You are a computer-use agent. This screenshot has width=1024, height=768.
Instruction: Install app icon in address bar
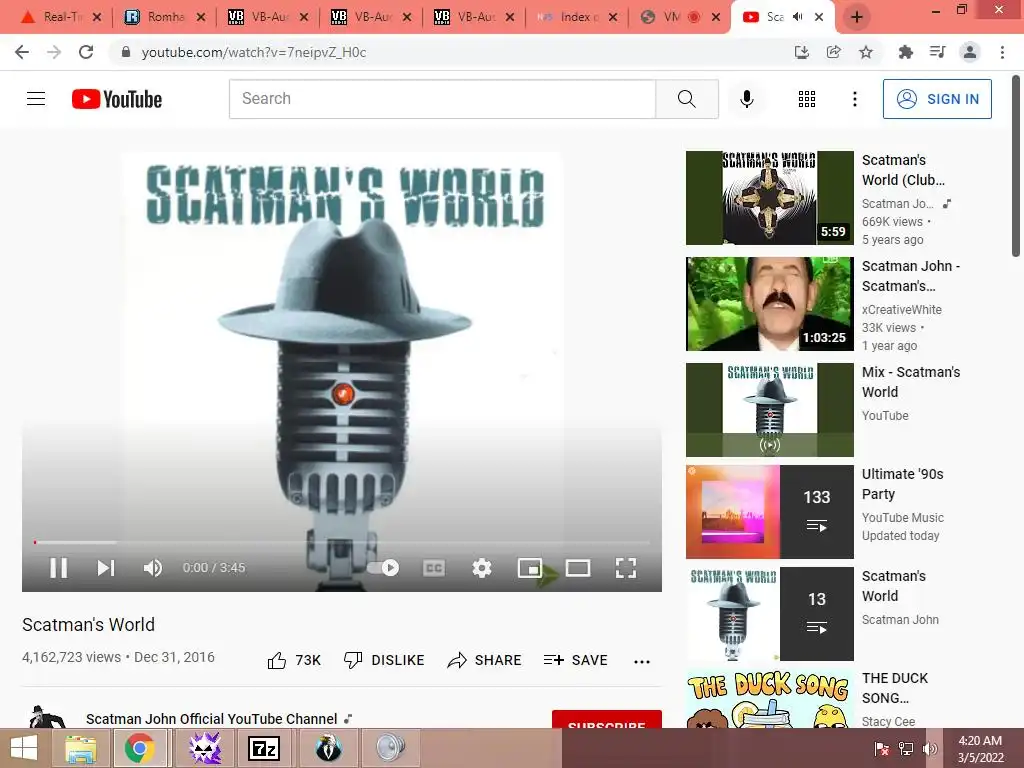tap(801, 52)
